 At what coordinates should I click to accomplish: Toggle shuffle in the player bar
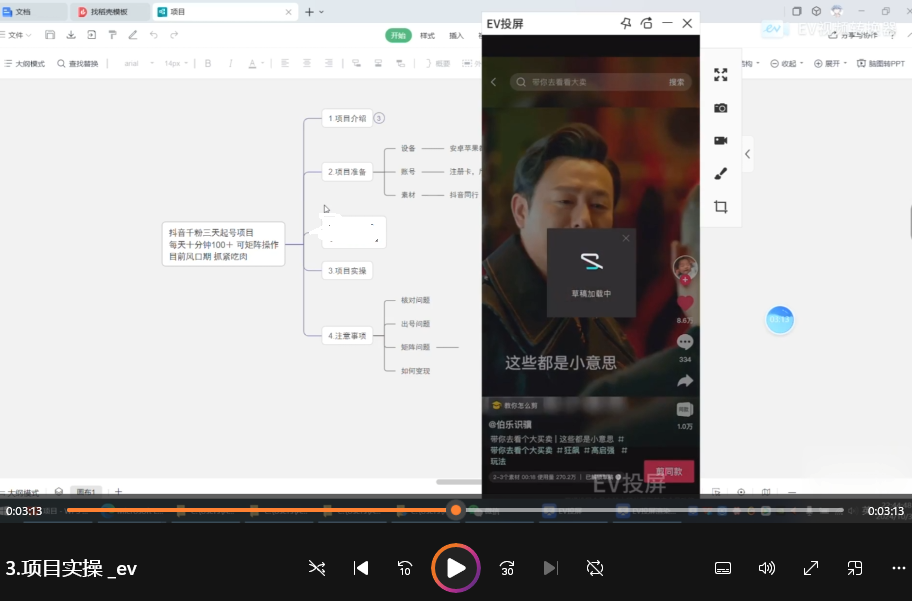[317, 568]
